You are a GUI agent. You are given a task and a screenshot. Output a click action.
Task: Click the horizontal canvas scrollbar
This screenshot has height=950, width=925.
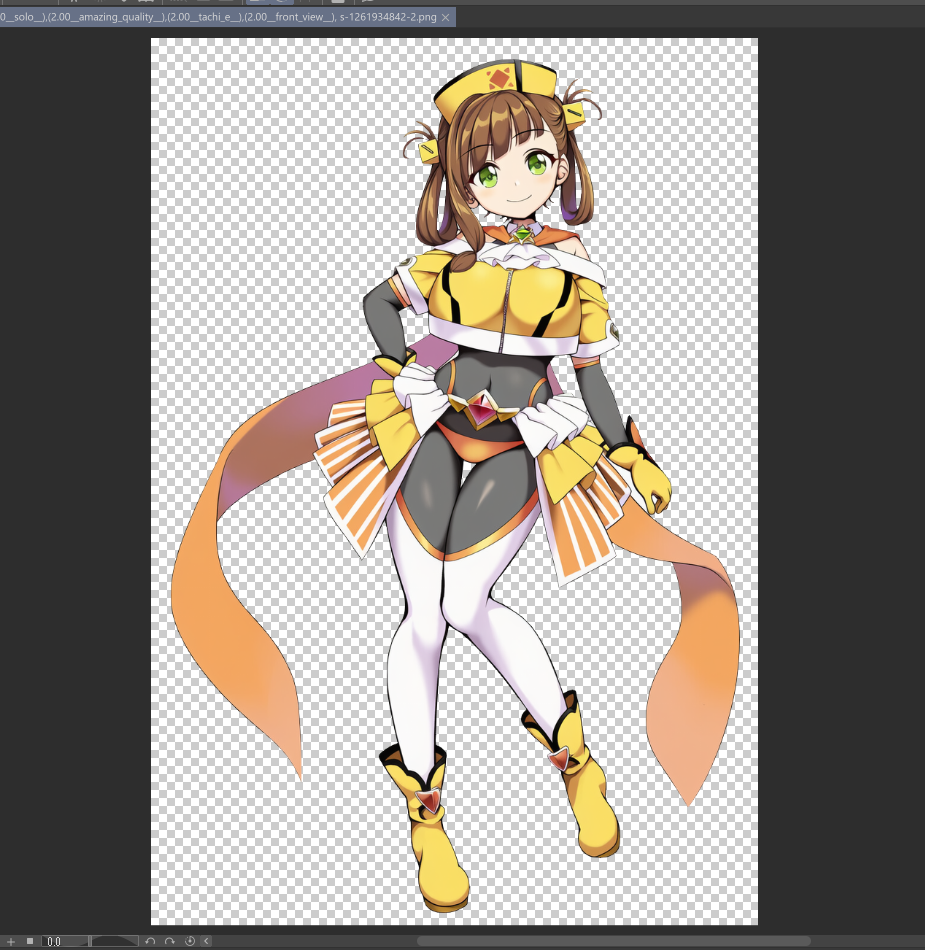pos(612,941)
